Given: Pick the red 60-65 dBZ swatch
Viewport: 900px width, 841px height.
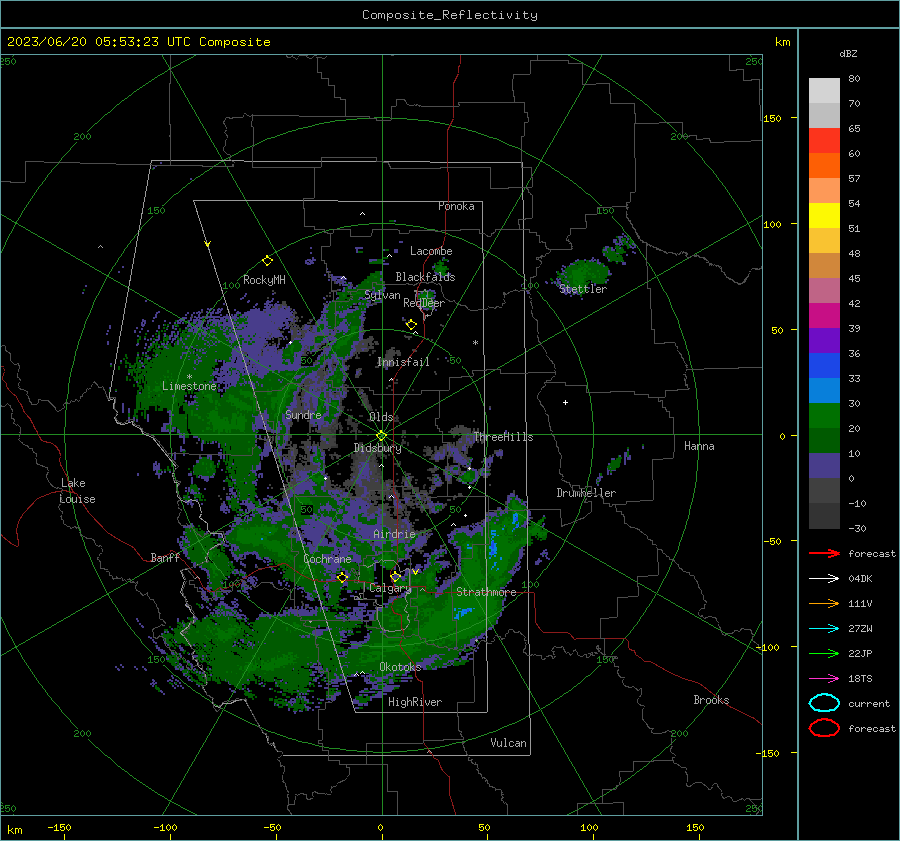Looking at the screenshot, I should (x=824, y=141).
